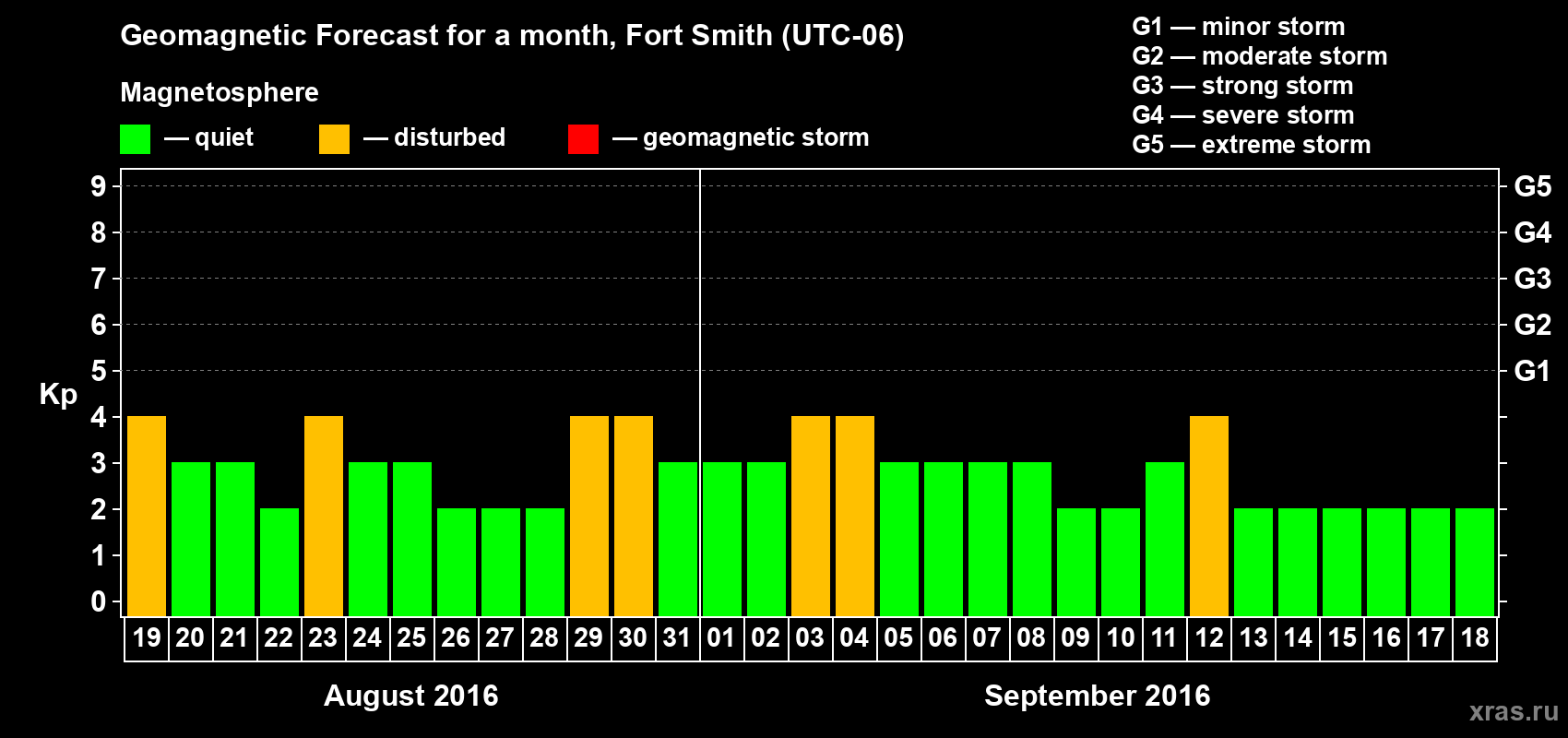The height and width of the screenshot is (738, 1568).
Task: Select the green bar for August 31
Action: click(x=678, y=540)
